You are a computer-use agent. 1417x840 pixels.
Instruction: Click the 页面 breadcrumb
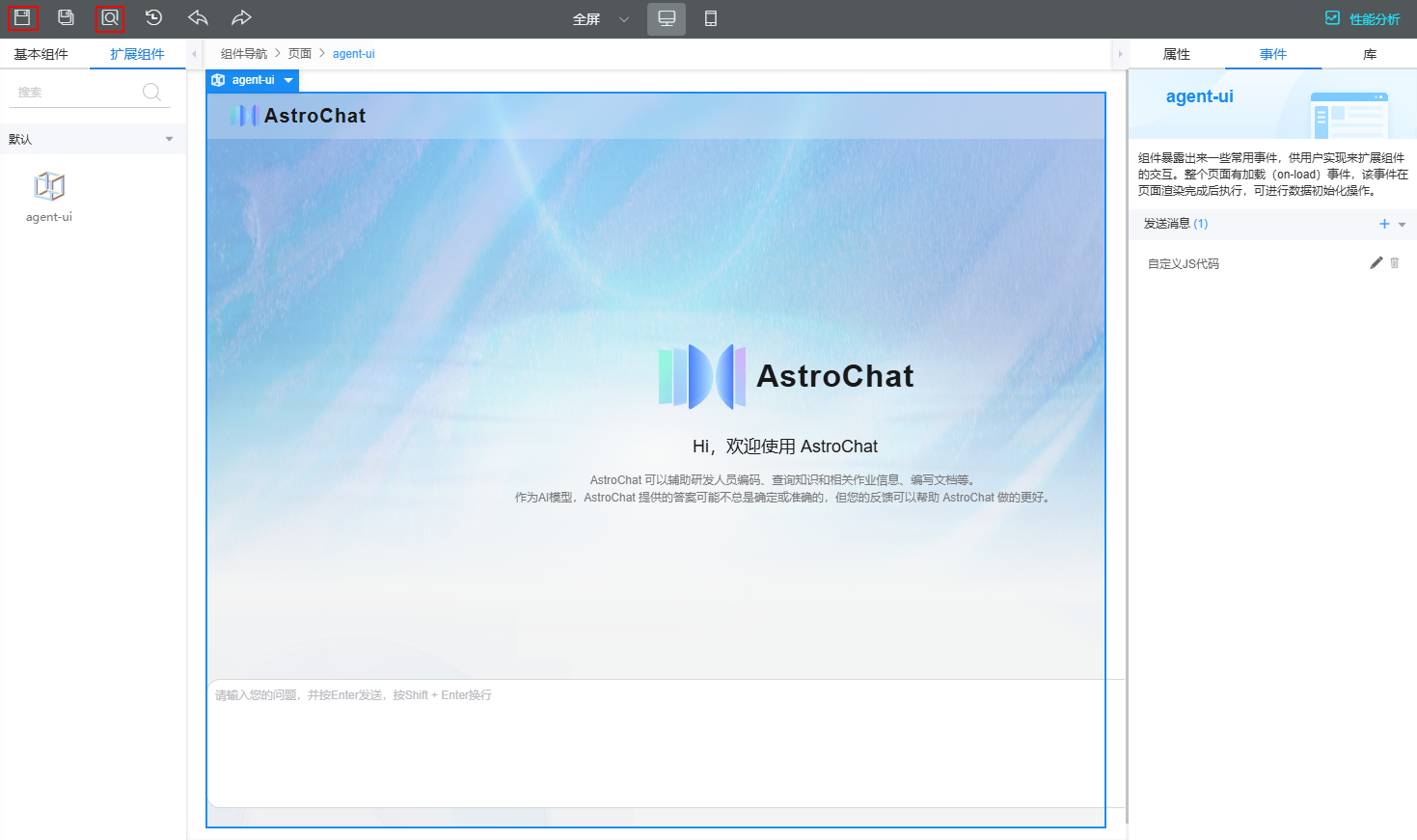coord(300,54)
